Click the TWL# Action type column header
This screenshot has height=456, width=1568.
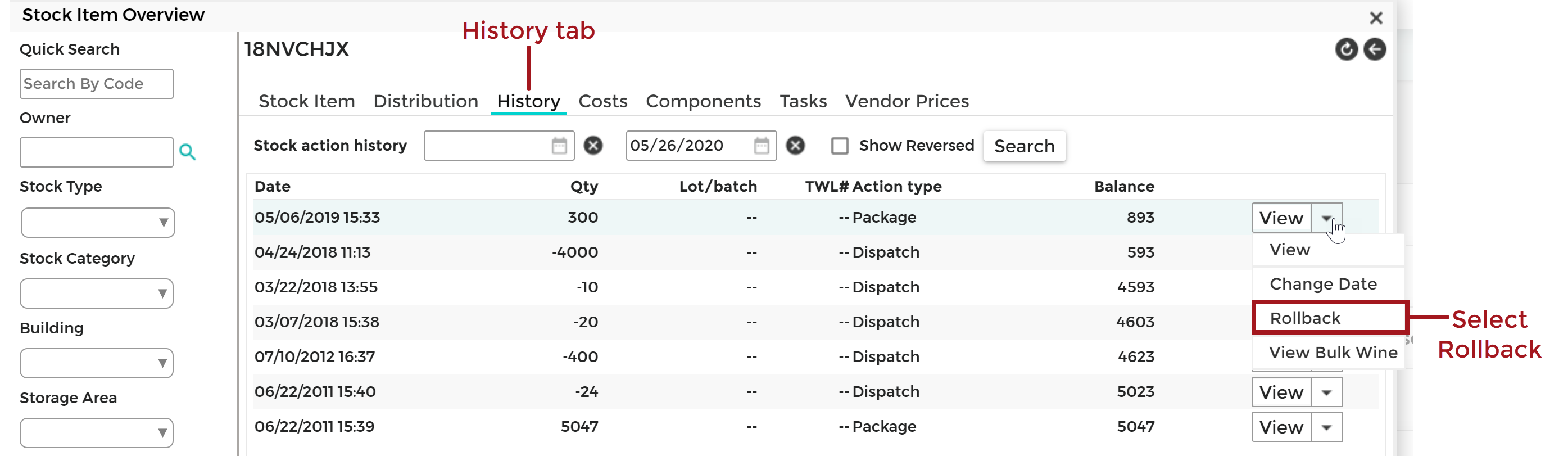[x=873, y=186]
